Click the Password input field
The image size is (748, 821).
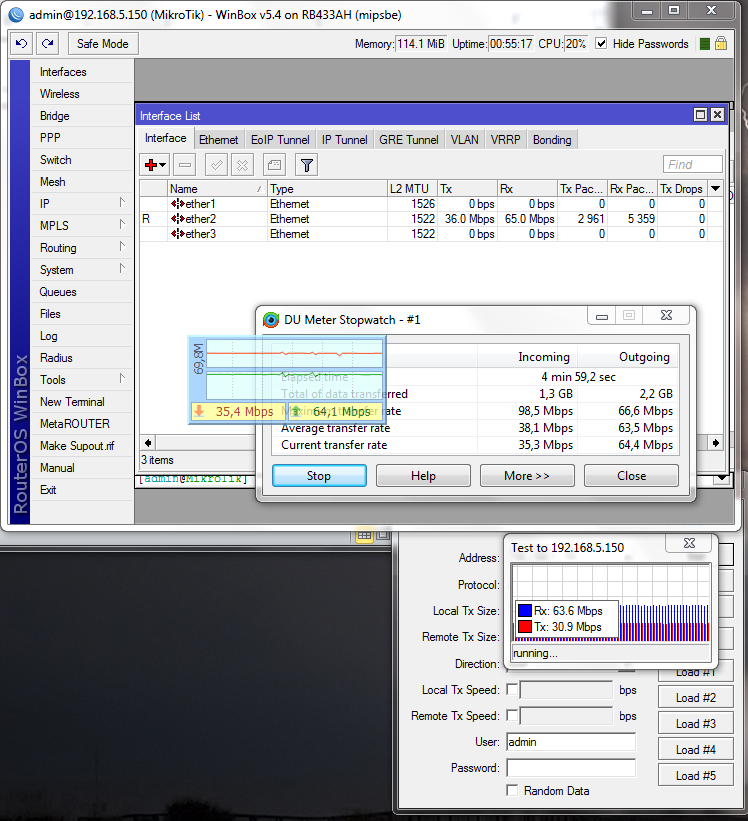(x=571, y=768)
